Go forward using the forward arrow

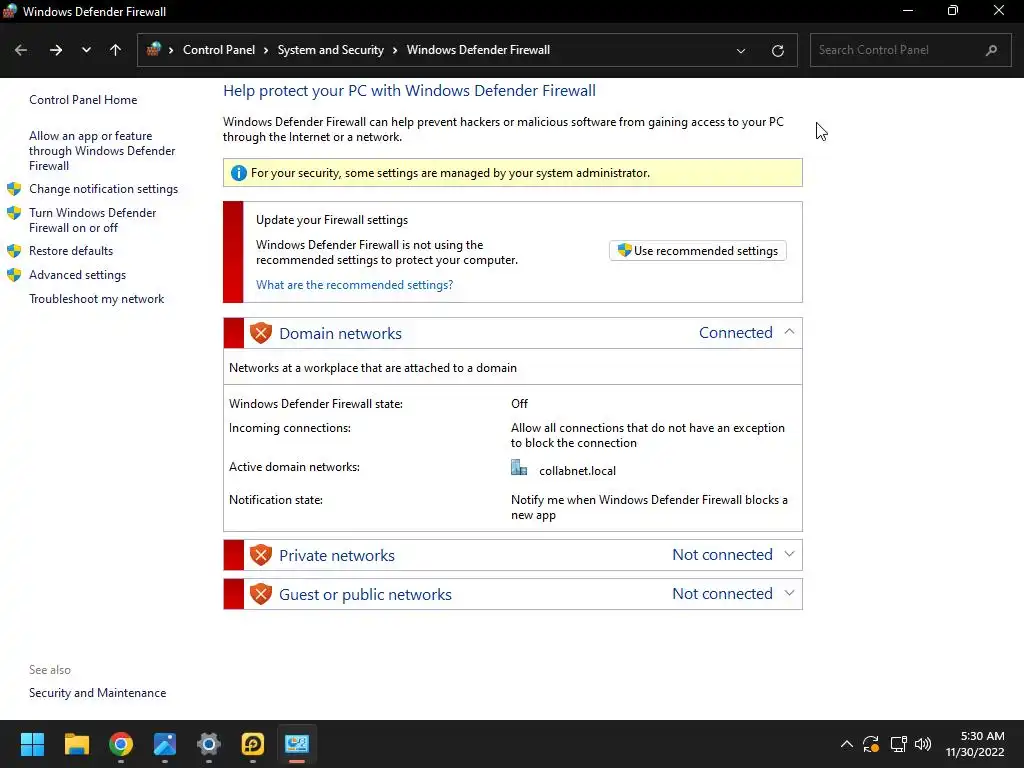point(56,50)
